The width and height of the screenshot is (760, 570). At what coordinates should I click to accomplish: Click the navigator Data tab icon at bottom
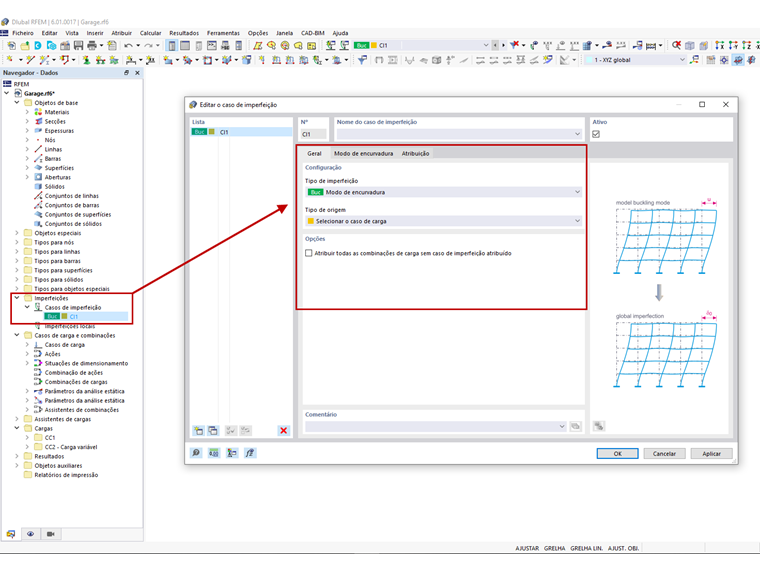pyautogui.click(x=11, y=534)
